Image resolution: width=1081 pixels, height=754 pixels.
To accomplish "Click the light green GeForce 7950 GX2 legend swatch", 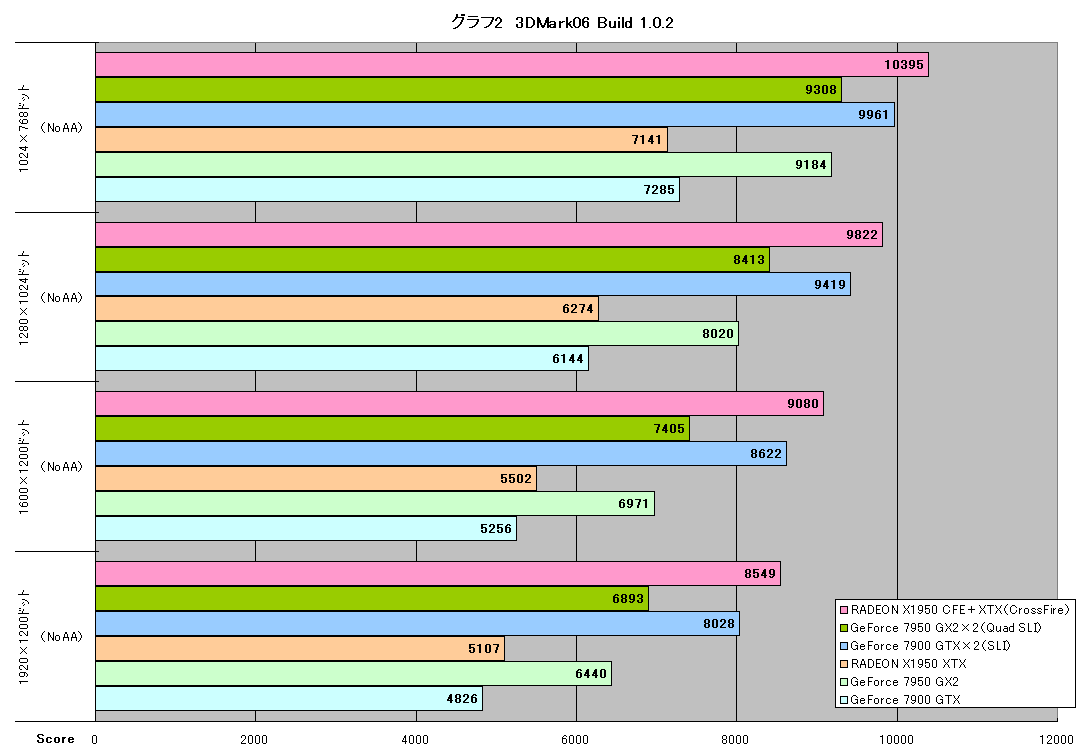I will point(844,682).
